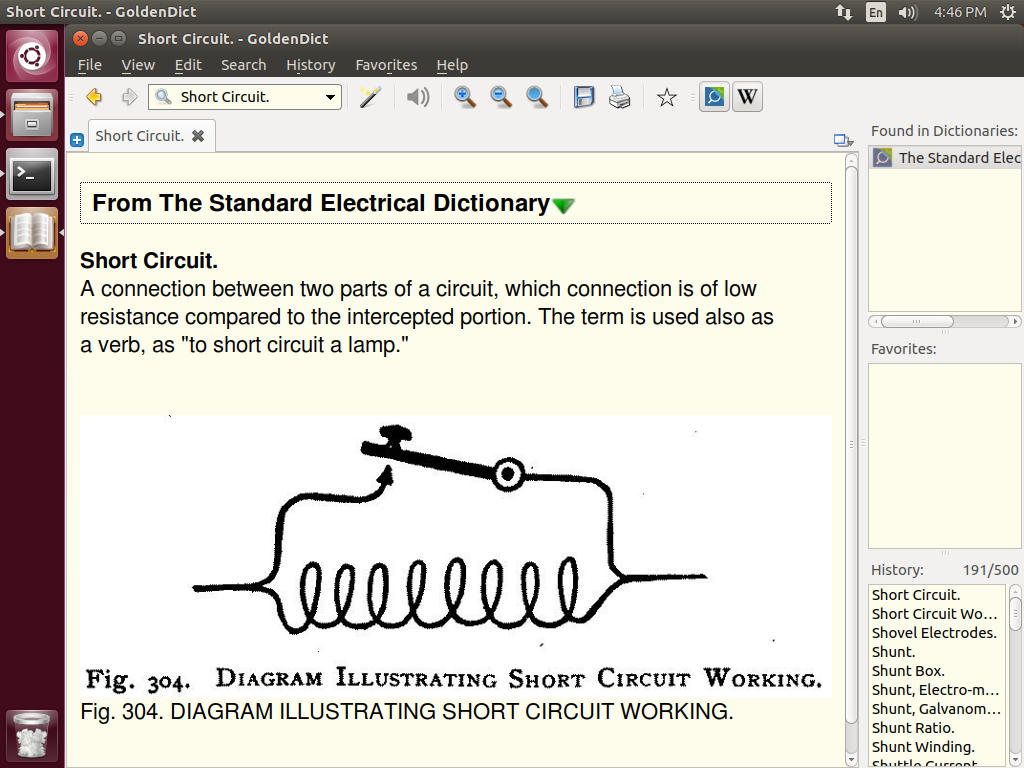The width and height of the screenshot is (1024, 768).
Task: Collapse the dictionary article with green arrow
Action: [x=564, y=205]
